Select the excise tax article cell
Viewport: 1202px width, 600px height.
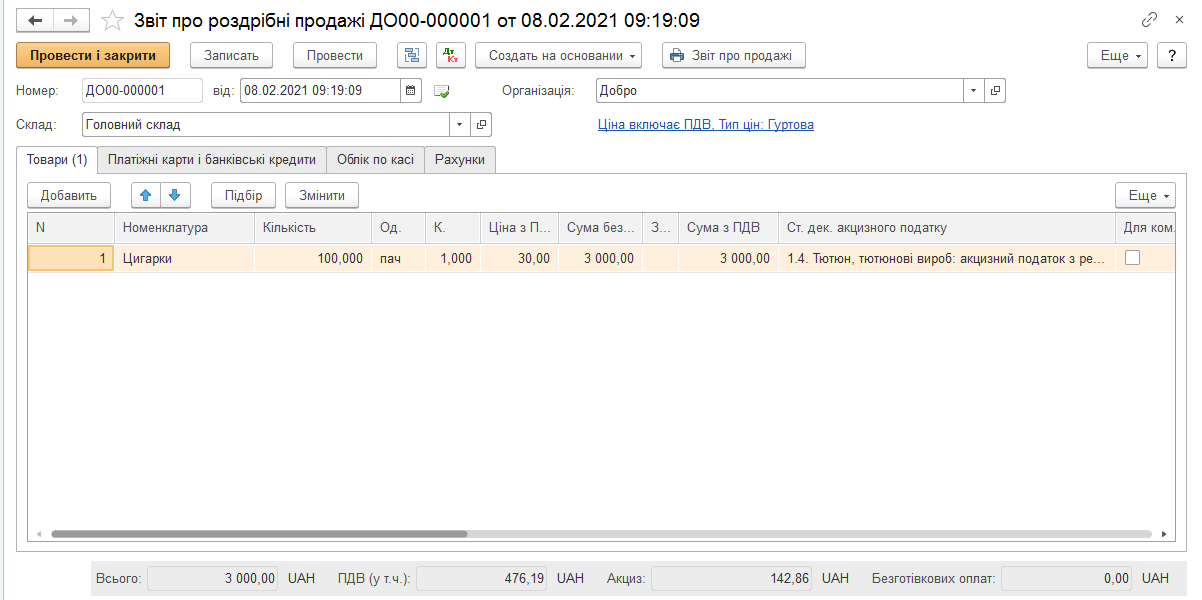click(947, 258)
